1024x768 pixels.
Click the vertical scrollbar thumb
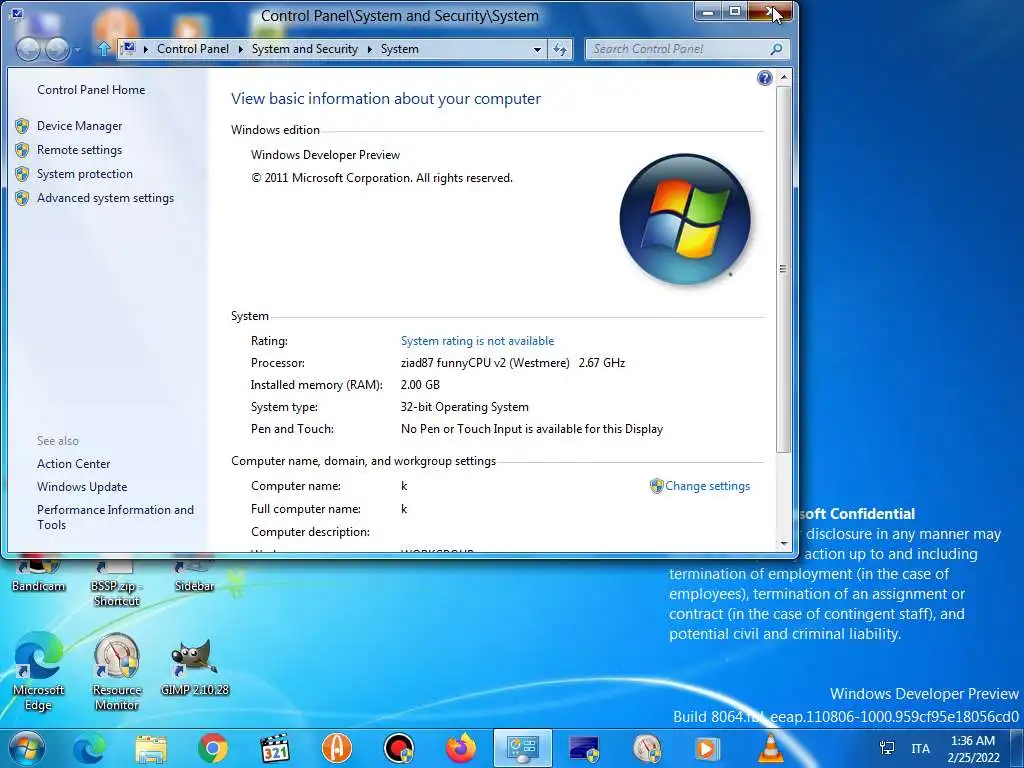[784, 268]
